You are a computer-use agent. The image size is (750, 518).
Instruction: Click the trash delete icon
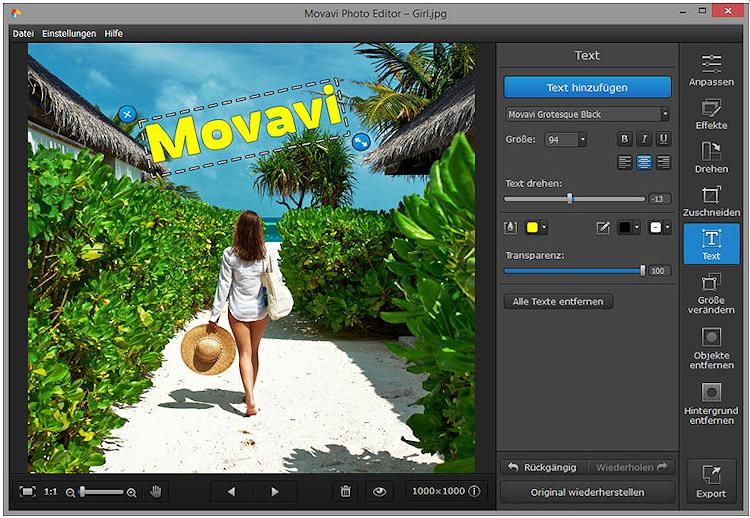(x=345, y=491)
